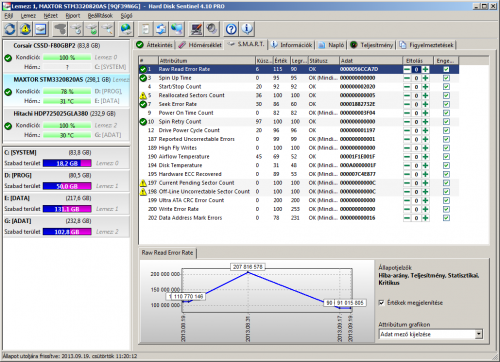500x362 pixels.
Task: Toggle enable checkbox for Ultra ATA CRC Error Count
Action: [x=446, y=200]
